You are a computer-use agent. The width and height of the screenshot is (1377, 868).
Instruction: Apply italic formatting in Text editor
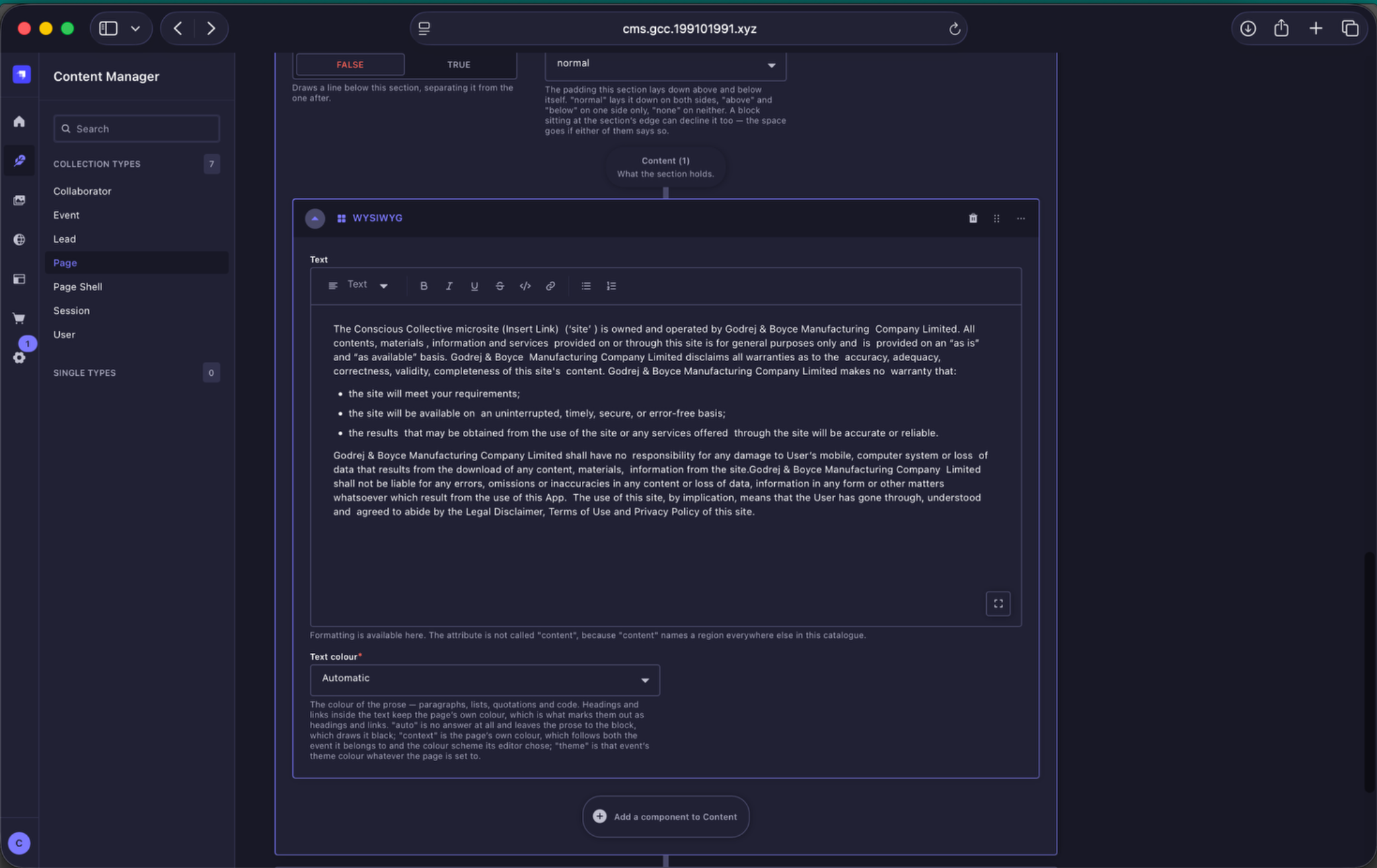click(x=449, y=286)
